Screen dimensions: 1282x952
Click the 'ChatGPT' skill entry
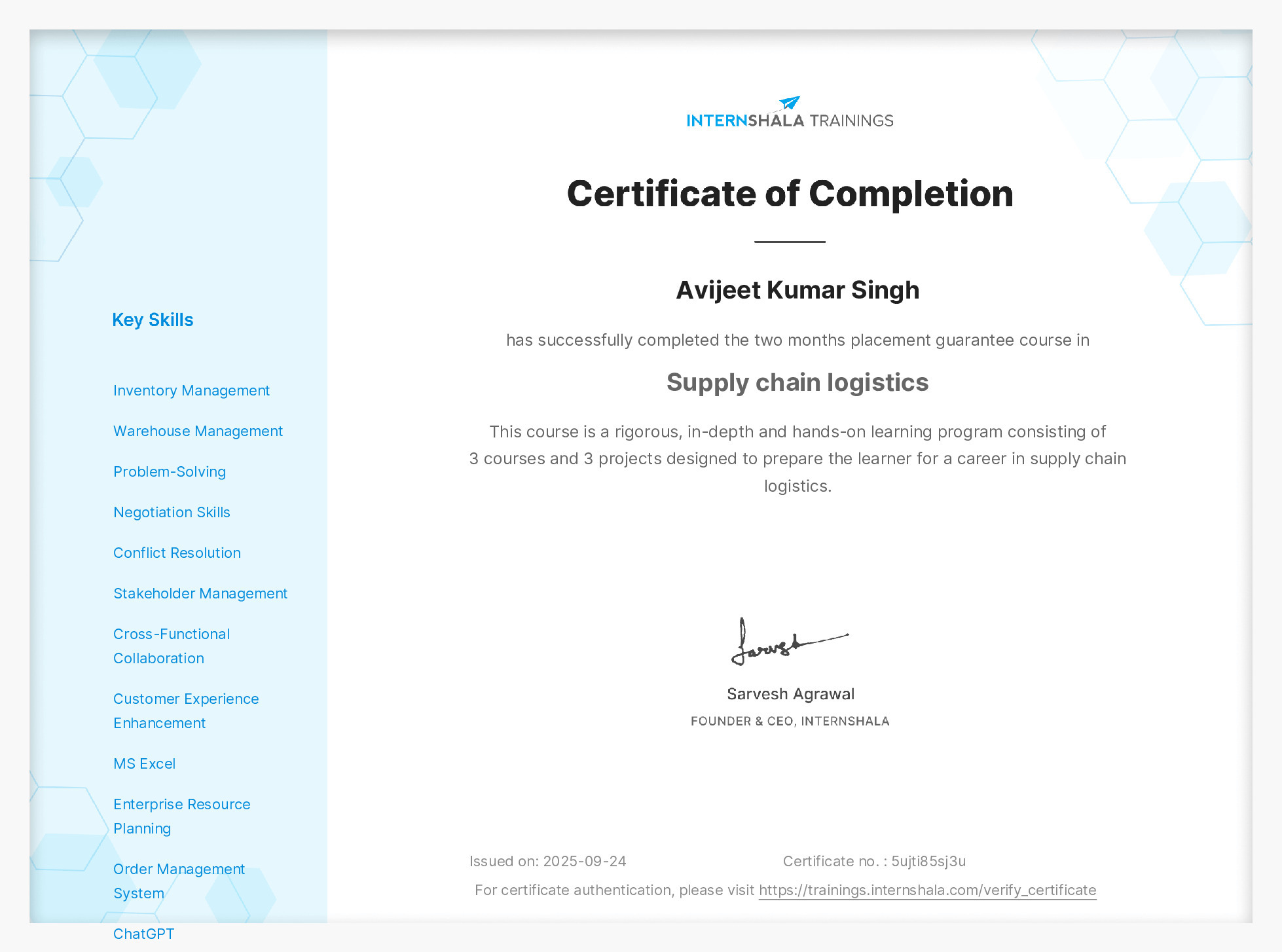(x=144, y=934)
